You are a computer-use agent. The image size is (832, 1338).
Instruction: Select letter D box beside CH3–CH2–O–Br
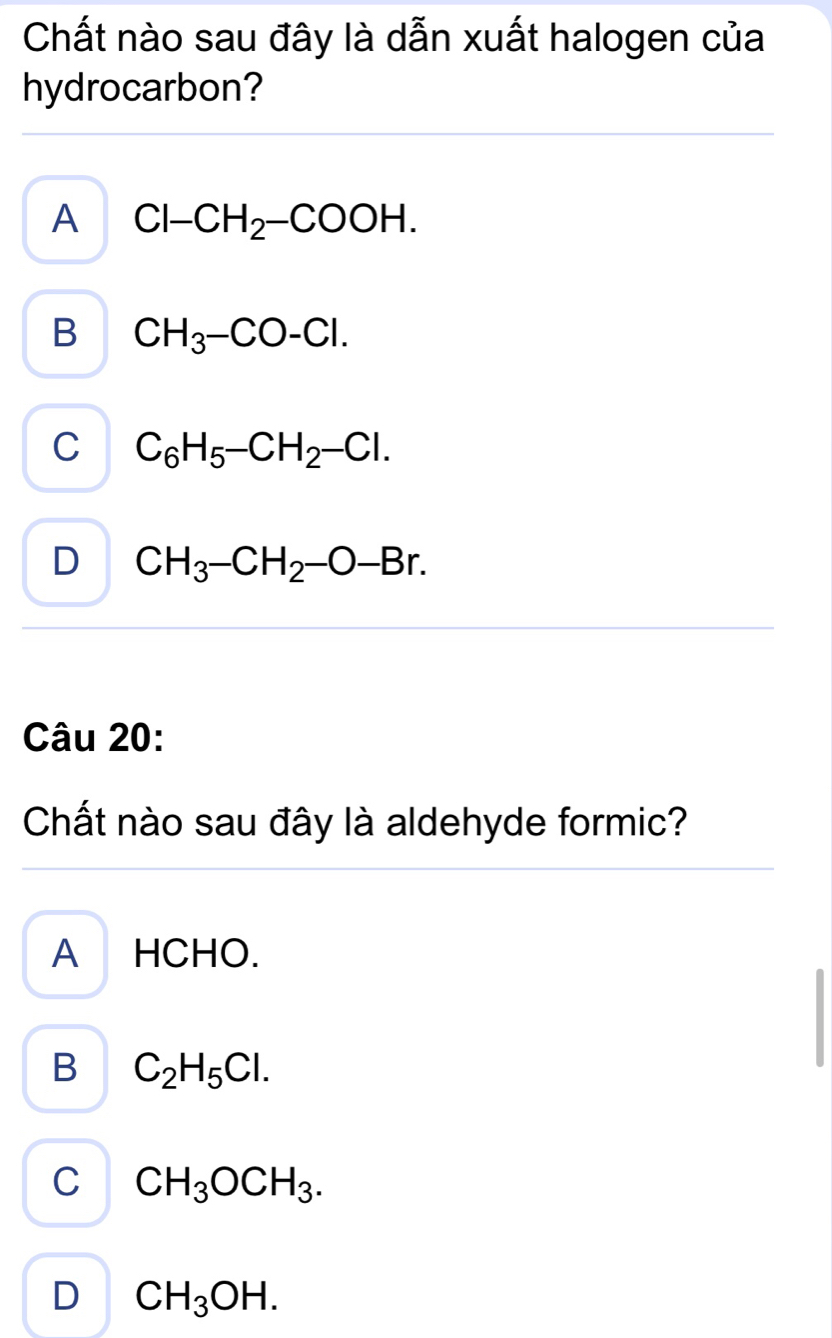click(x=66, y=562)
